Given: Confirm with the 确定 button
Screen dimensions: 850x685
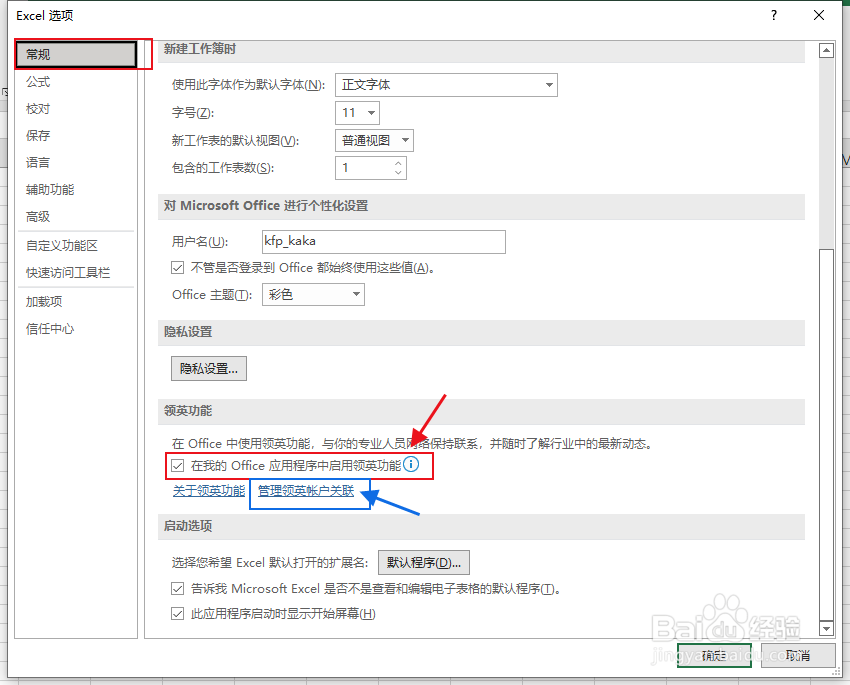Looking at the screenshot, I should coord(714,656).
